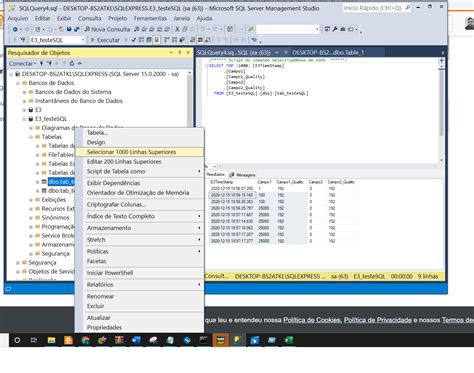Open the Política de Privacidade link

click(x=378, y=320)
